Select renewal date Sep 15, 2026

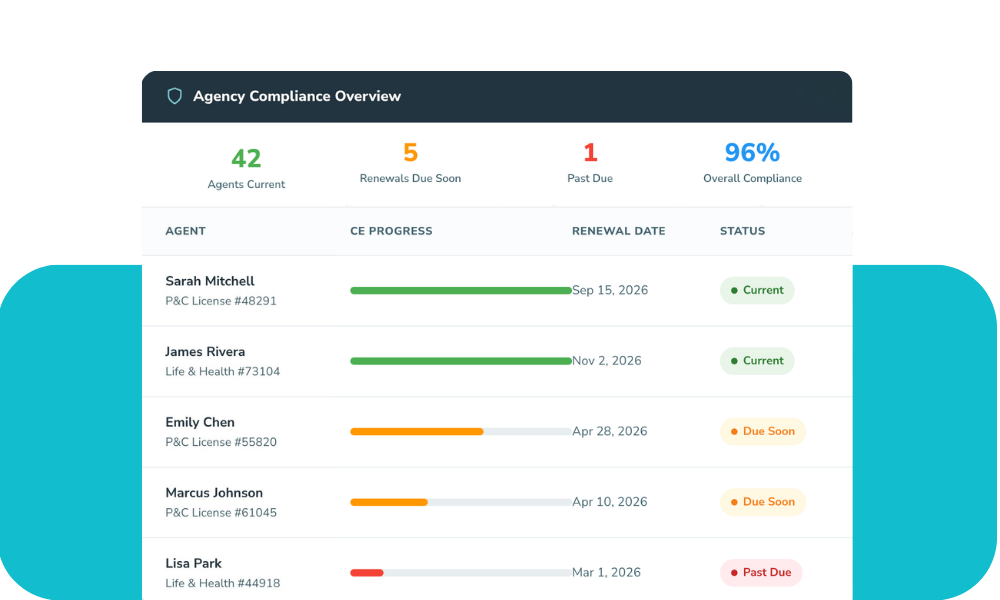(610, 290)
